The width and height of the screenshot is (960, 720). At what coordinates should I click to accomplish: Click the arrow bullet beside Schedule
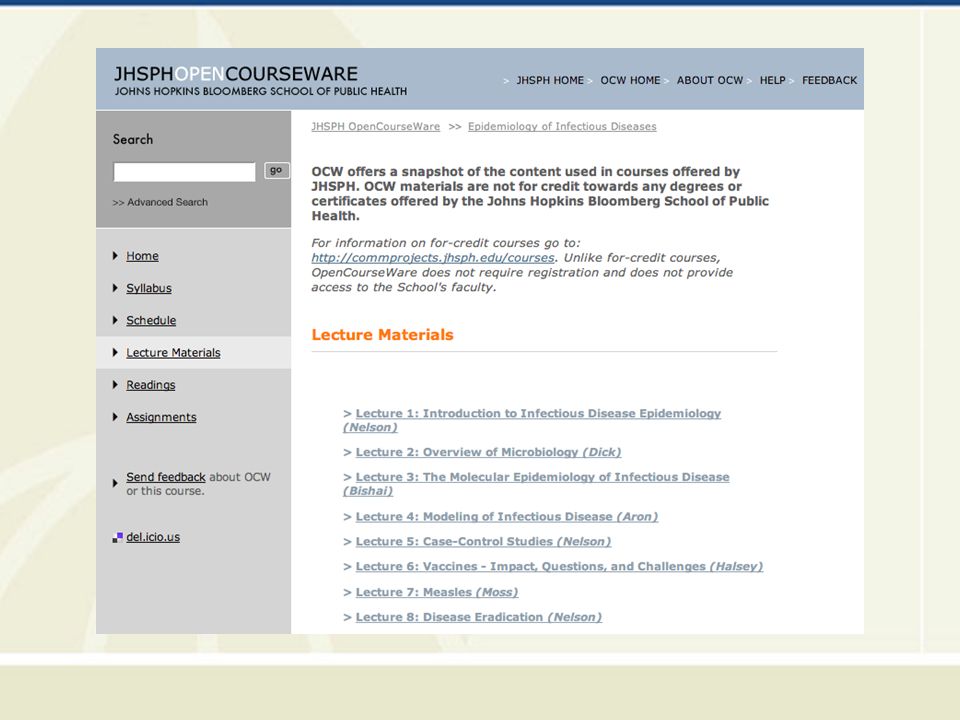(115, 320)
